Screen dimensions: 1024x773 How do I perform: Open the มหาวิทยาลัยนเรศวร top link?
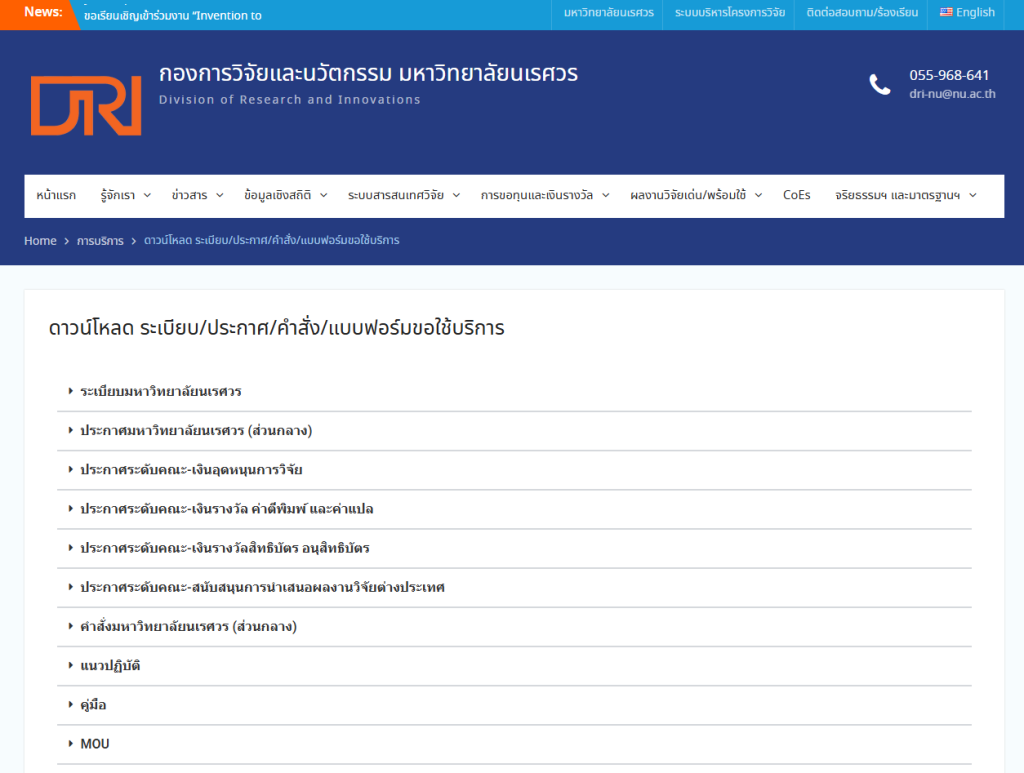point(608,13)
